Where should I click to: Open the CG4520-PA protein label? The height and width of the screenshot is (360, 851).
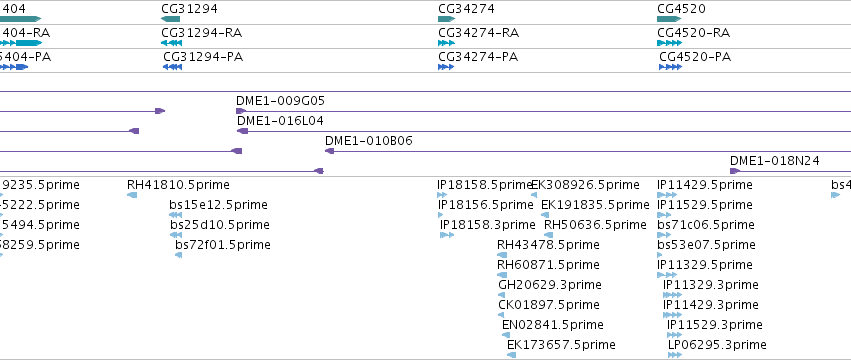[695, 56]
